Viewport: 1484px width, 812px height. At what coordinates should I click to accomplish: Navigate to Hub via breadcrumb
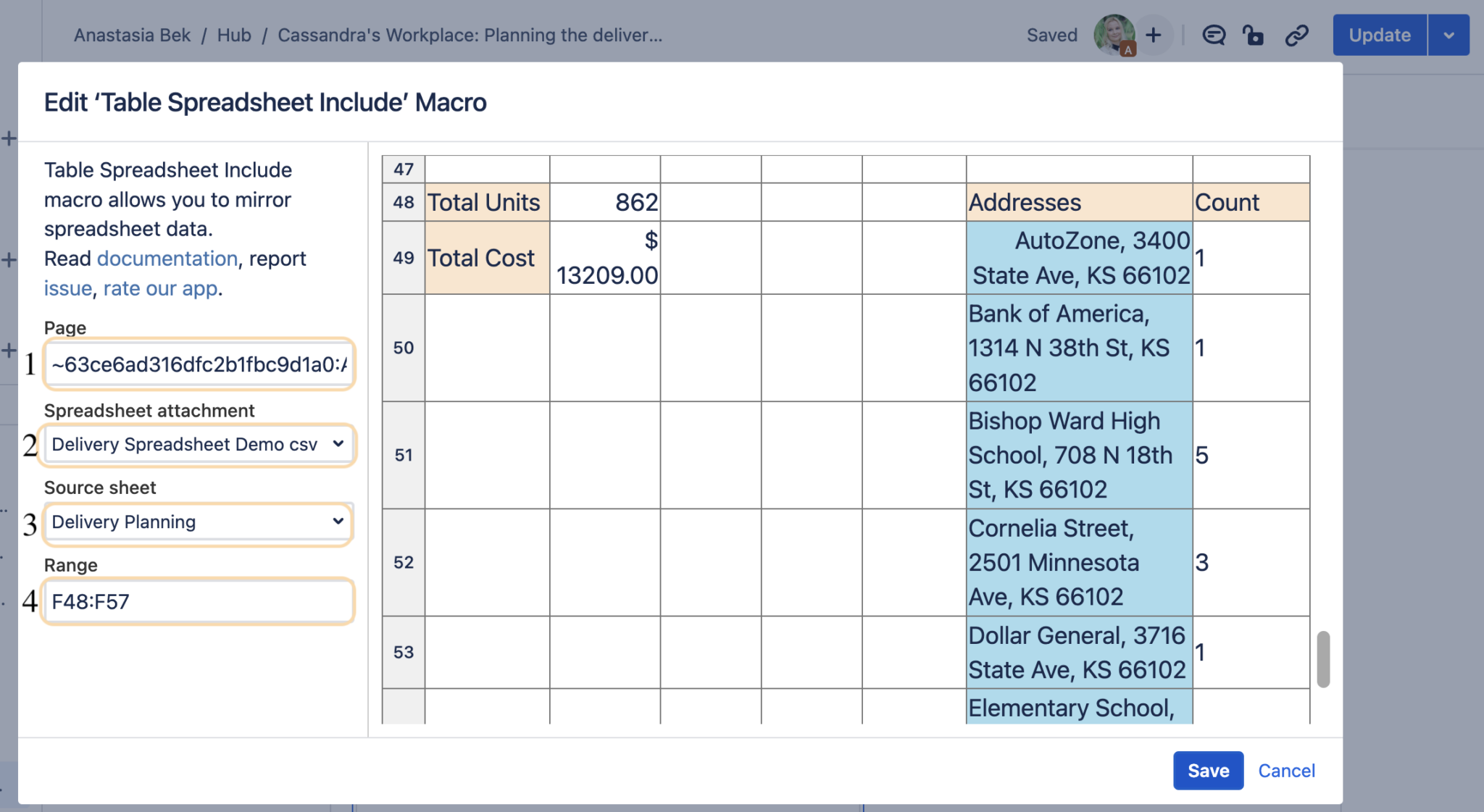pyautogui.click(x=233, y=34)
